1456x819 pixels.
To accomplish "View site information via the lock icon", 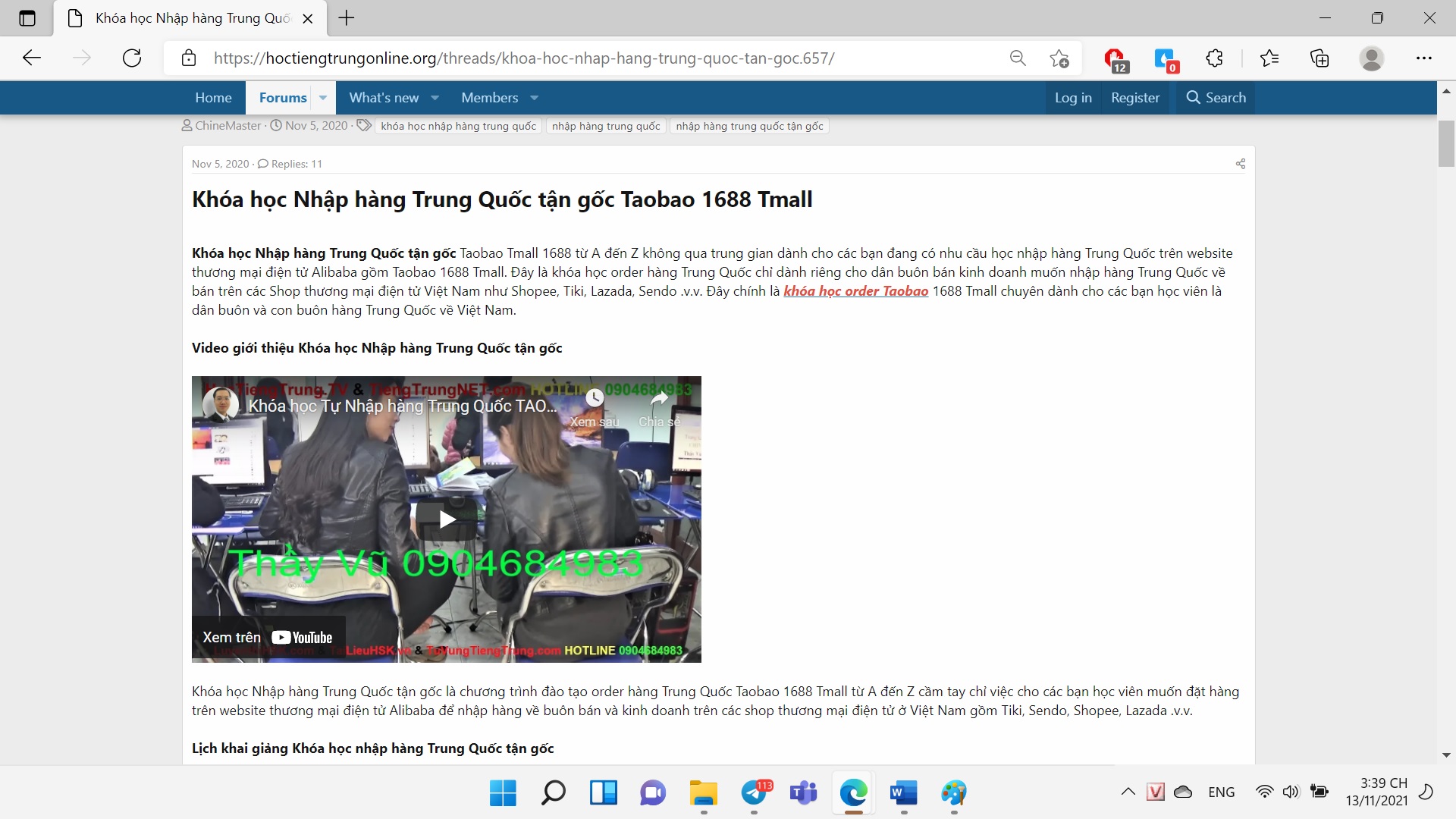I will pos(189,58).
